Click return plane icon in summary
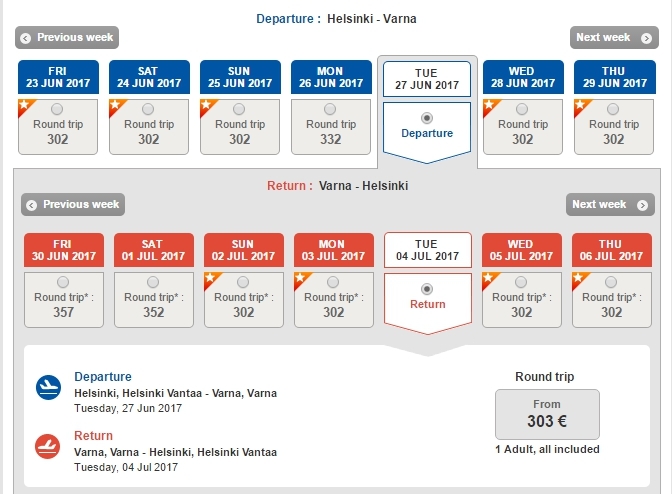This screenshot has height=494, width=672. 47,446
